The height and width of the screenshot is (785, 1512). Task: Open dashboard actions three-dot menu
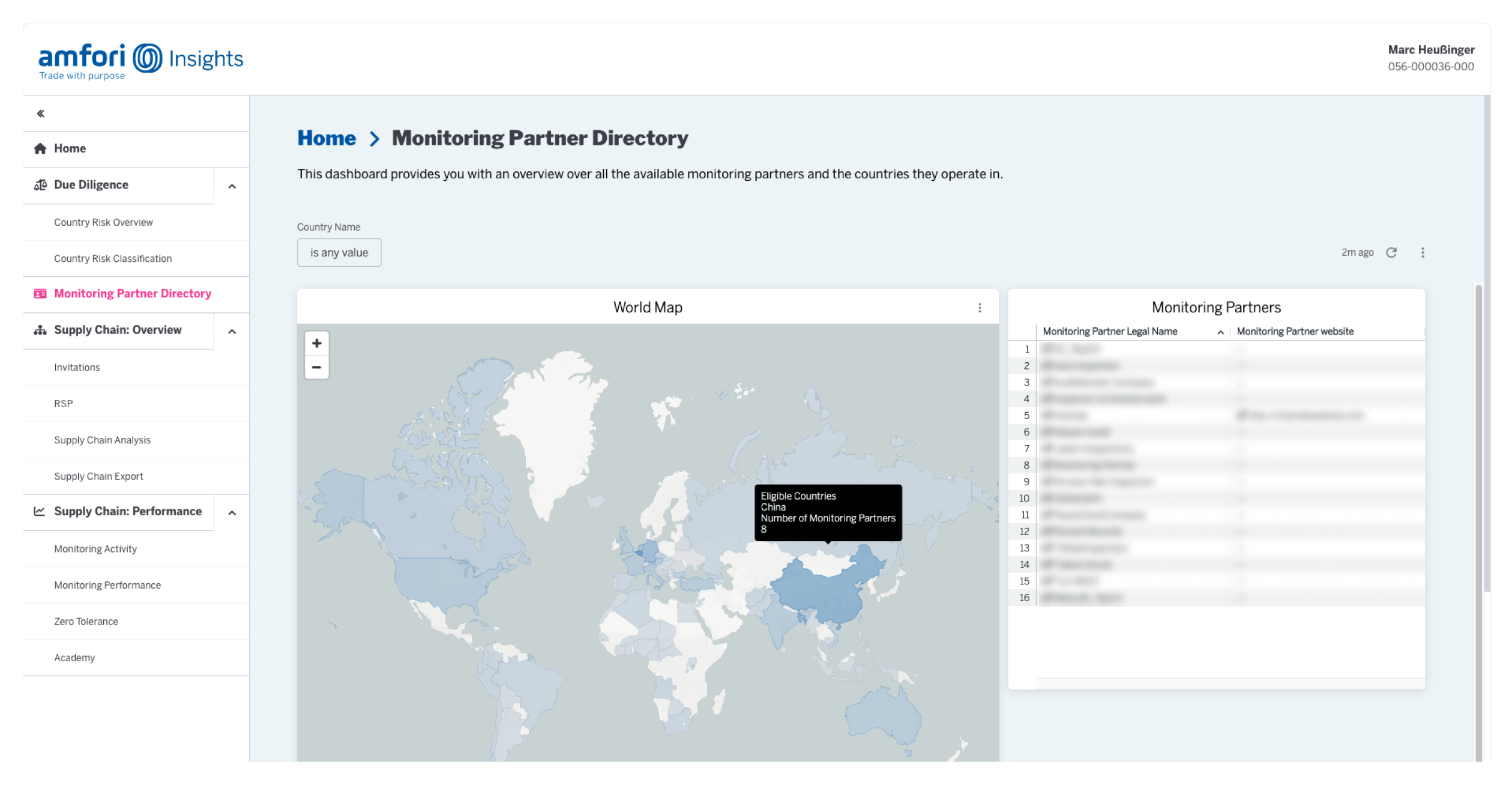(1423, 252)
